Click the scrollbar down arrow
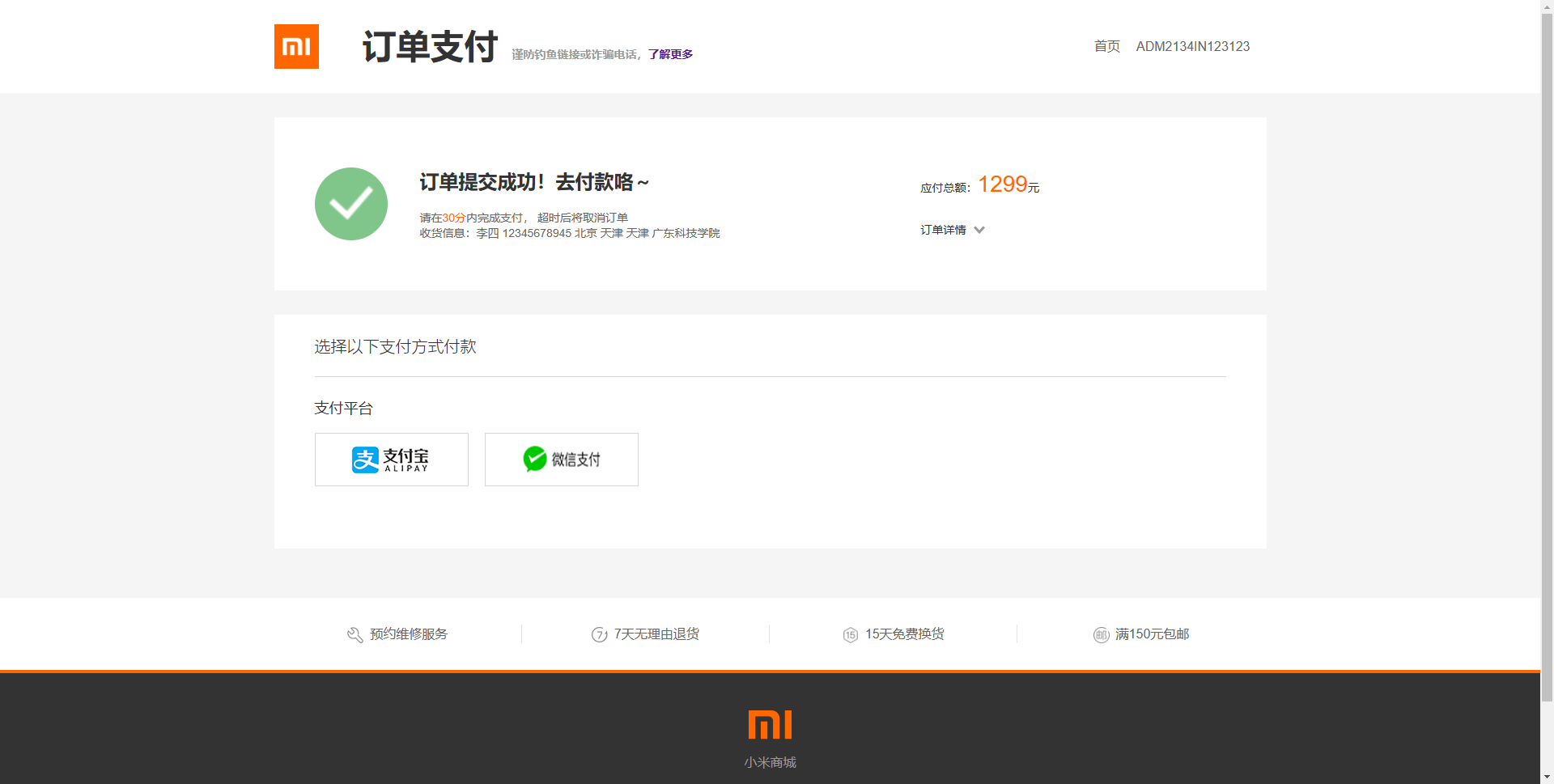The height and width of the screenshot is (784, 1554). [1547, 775]
